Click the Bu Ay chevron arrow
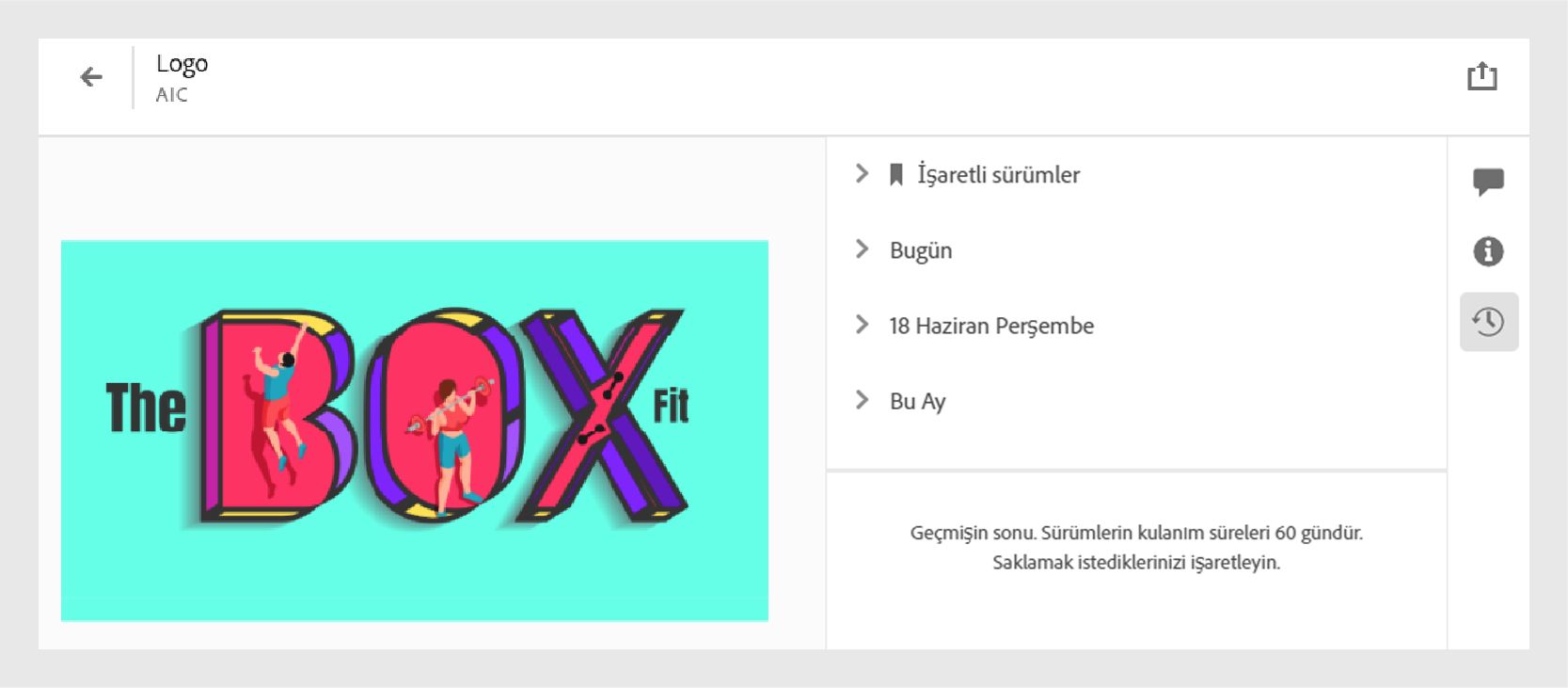The width and height of the screenshot is (1568, 688). (861, 400)
